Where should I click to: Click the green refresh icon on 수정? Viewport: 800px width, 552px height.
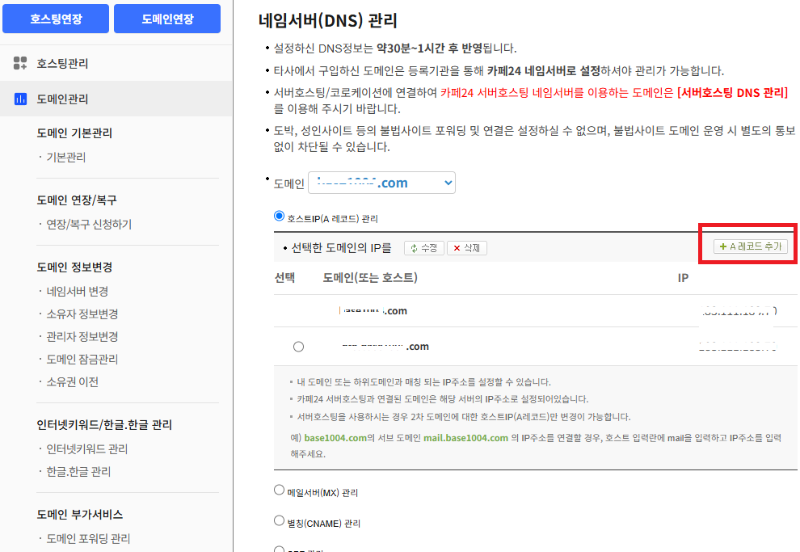[414, 248]
